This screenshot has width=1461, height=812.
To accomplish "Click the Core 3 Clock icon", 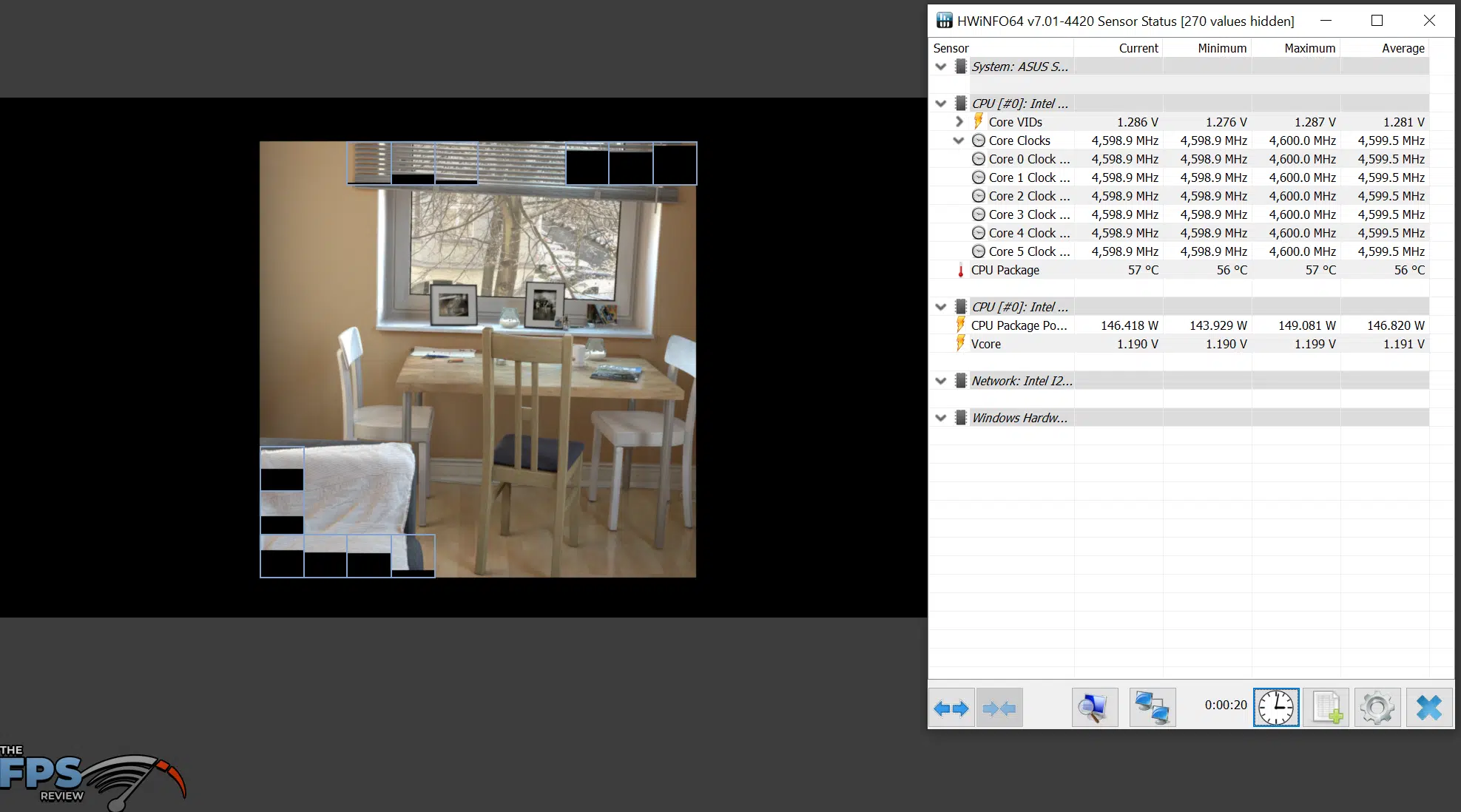I will [x=978, y=214].
